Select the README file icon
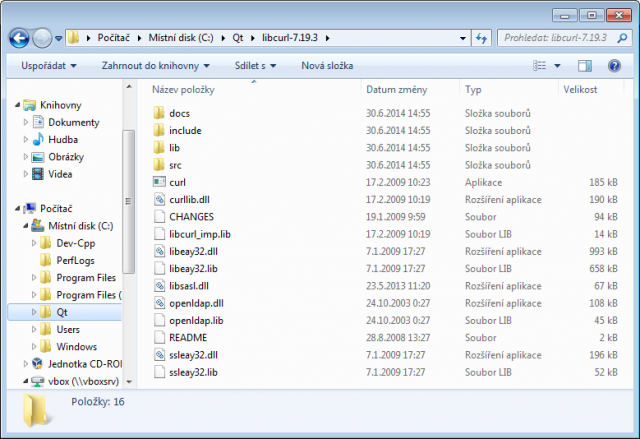 pyautogui.click(x=159, y=337)
